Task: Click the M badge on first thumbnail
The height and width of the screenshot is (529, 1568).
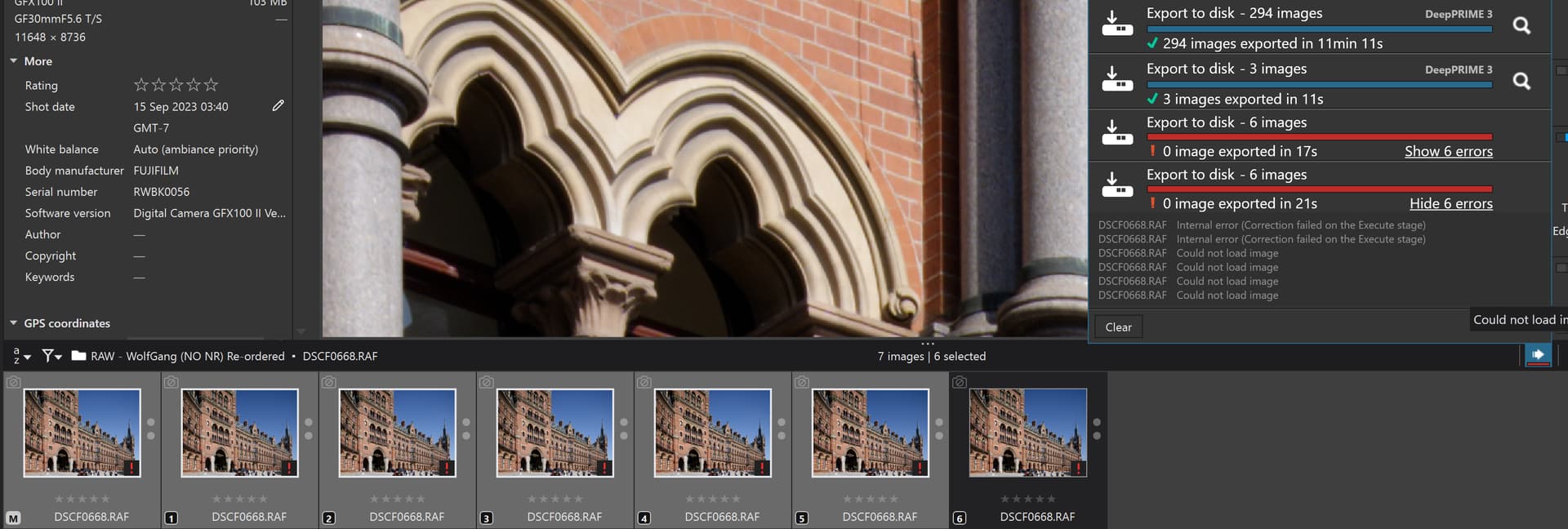Action: coord(13,518)
